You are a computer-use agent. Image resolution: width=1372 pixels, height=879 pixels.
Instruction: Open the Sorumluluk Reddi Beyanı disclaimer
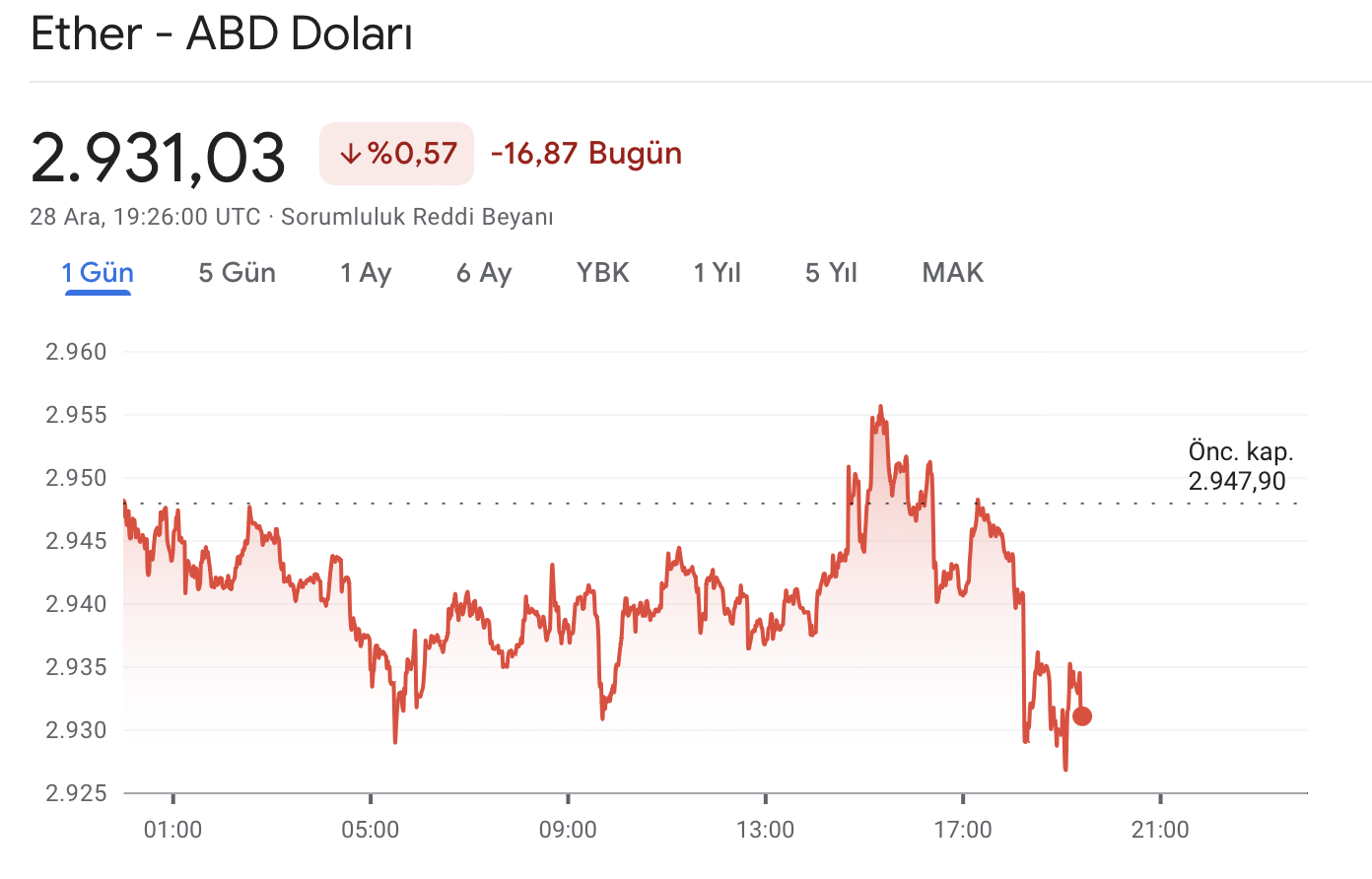click(x=418, y=217)
